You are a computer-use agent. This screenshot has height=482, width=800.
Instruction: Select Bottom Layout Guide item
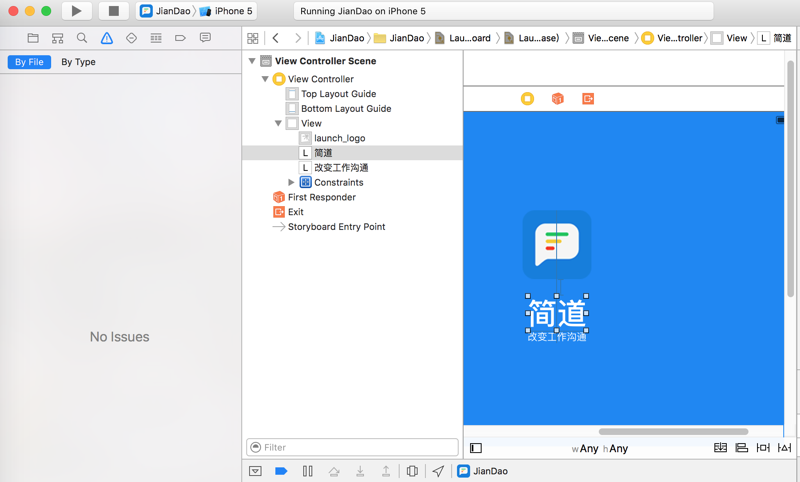pos(353,109)
